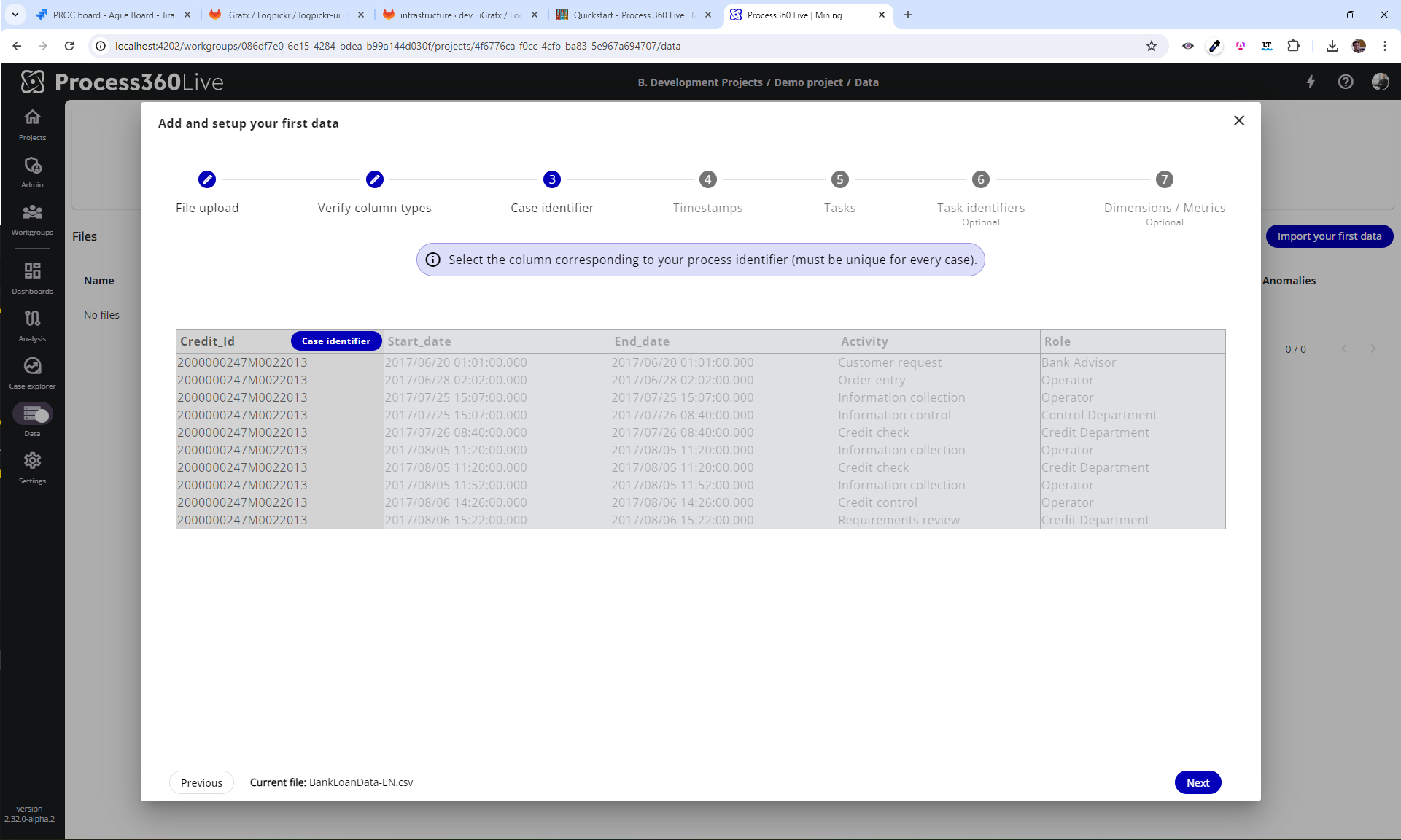
Task: Click the Name column header in Files
Action: click(99, 281)
